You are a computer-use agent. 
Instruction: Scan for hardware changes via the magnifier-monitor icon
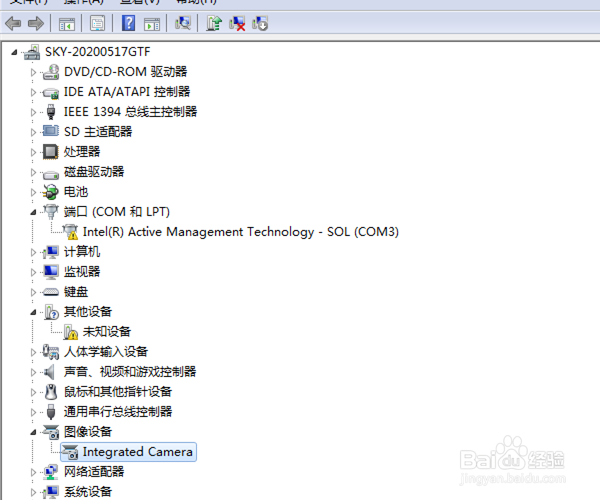tap(183, 23)
